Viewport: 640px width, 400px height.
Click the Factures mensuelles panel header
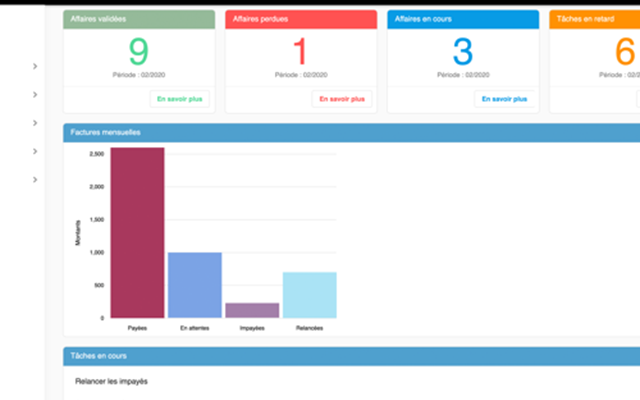(351, 133)
